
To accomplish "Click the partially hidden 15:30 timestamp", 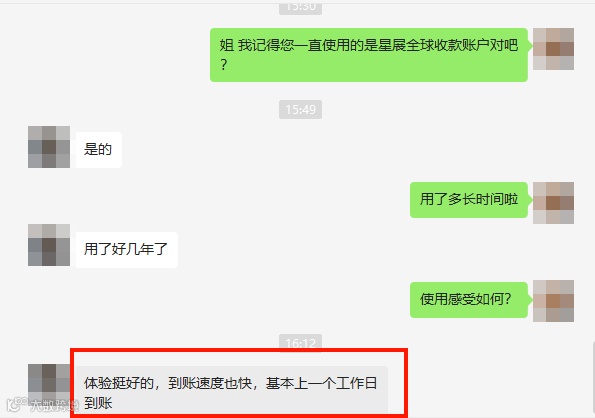I will click(301, 8).
